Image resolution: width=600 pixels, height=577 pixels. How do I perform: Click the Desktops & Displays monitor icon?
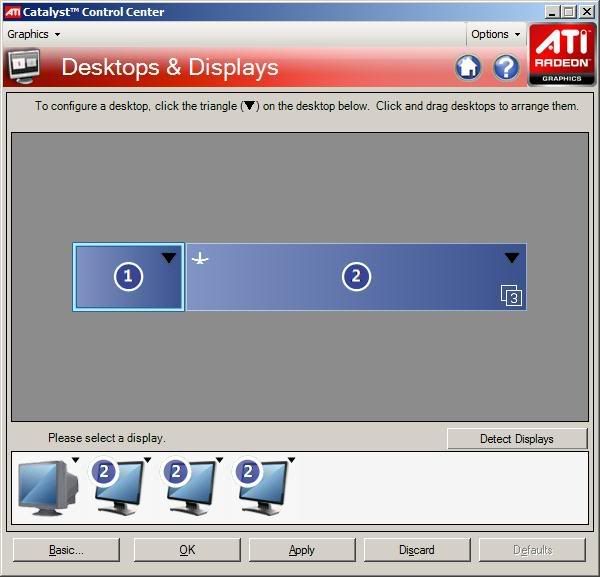24,66
